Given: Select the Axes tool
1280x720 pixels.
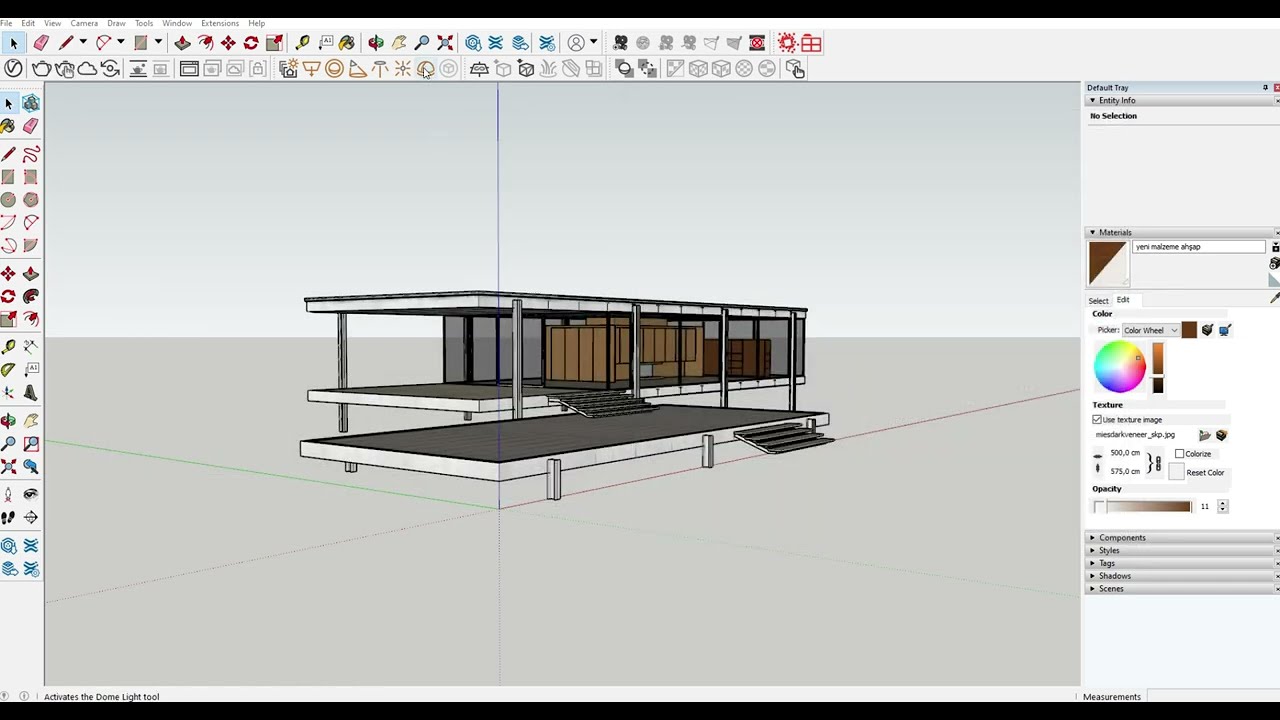Looking at the screenshot, I should coord(9,393).
